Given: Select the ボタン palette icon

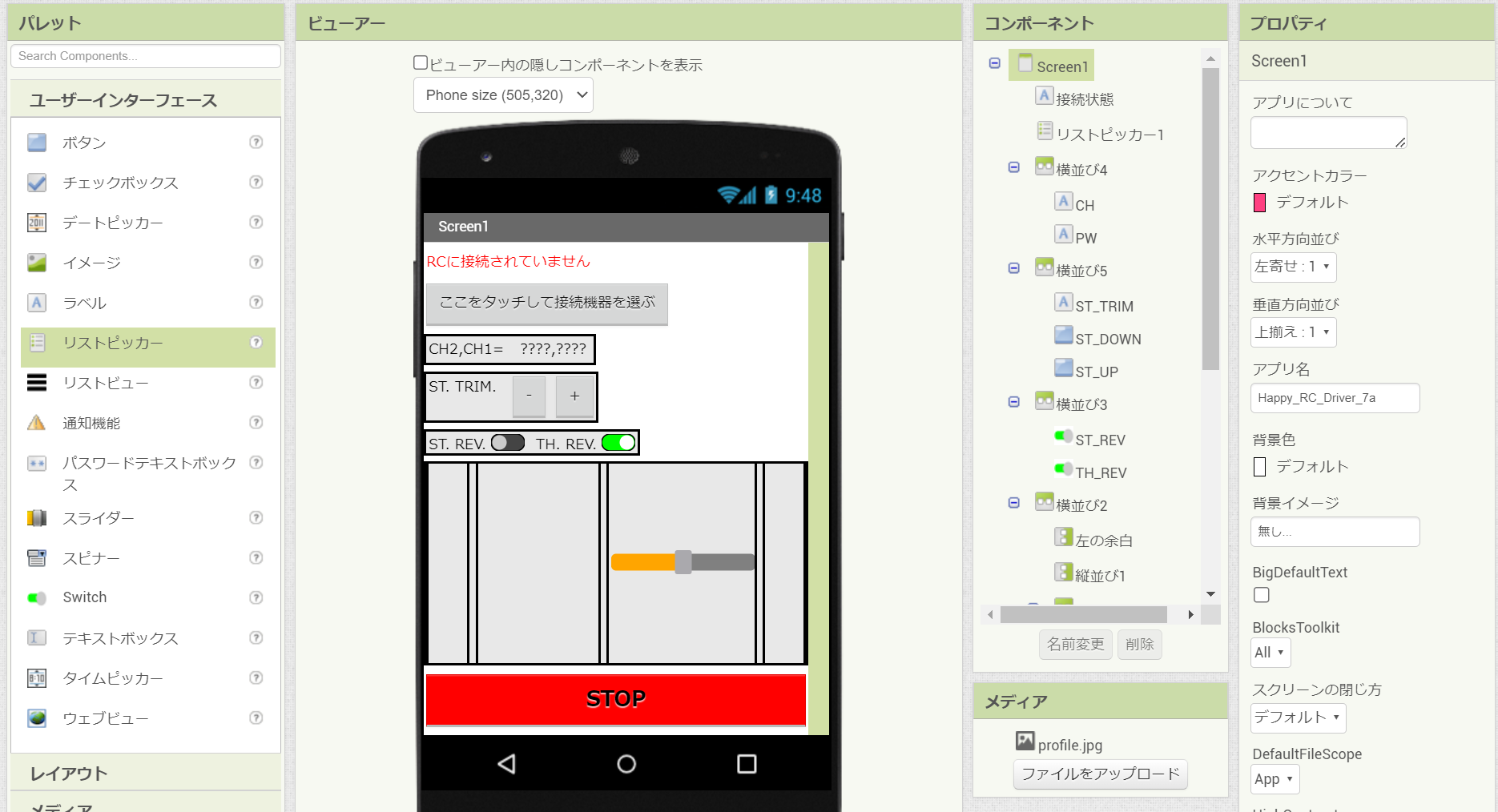Looking at the screenshot, I should point(37,143).
